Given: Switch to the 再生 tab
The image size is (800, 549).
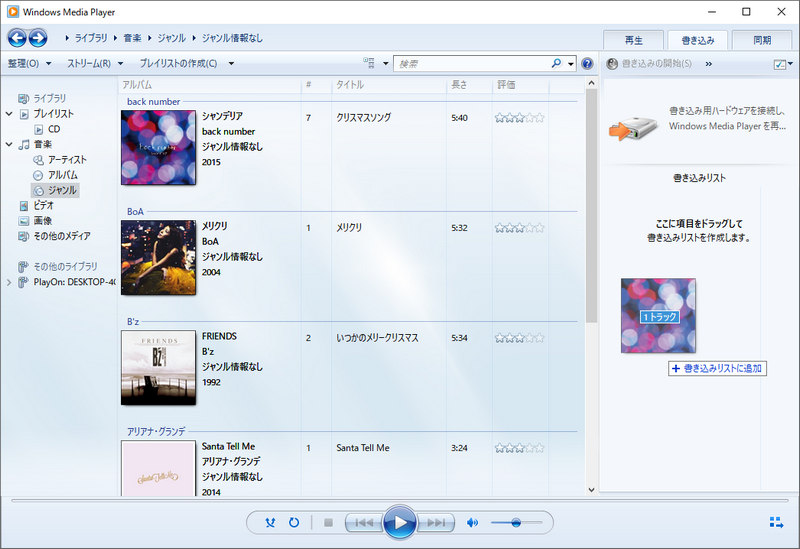Looking at the screenshot, I should (633, 40).
